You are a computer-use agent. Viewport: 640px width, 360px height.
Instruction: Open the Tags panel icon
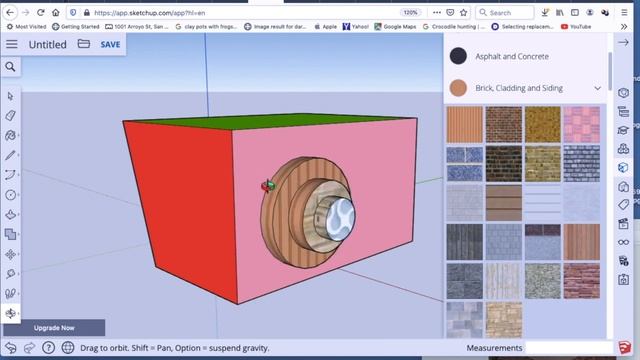pos(623,204)
